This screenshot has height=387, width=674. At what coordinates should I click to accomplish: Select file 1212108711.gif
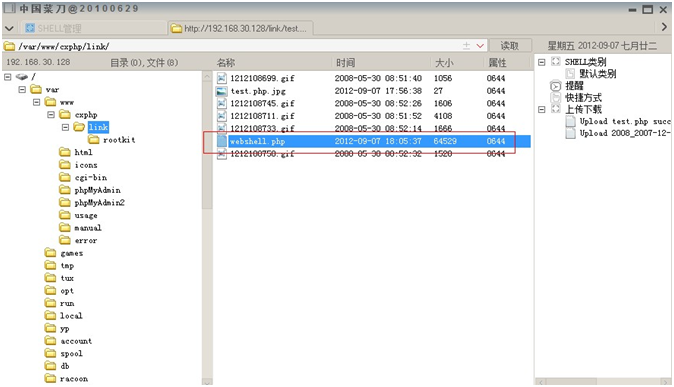(x=262, y=116)
